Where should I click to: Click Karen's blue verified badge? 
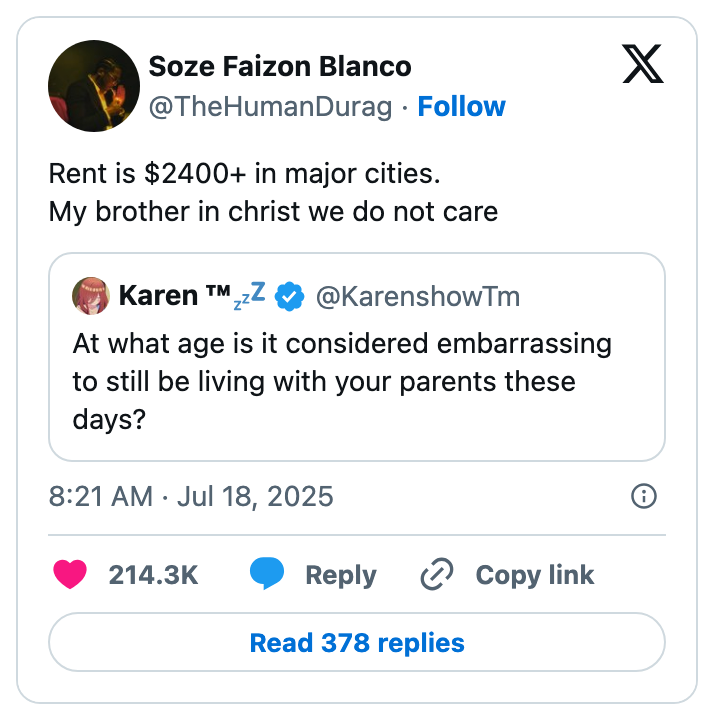(289, 296)
